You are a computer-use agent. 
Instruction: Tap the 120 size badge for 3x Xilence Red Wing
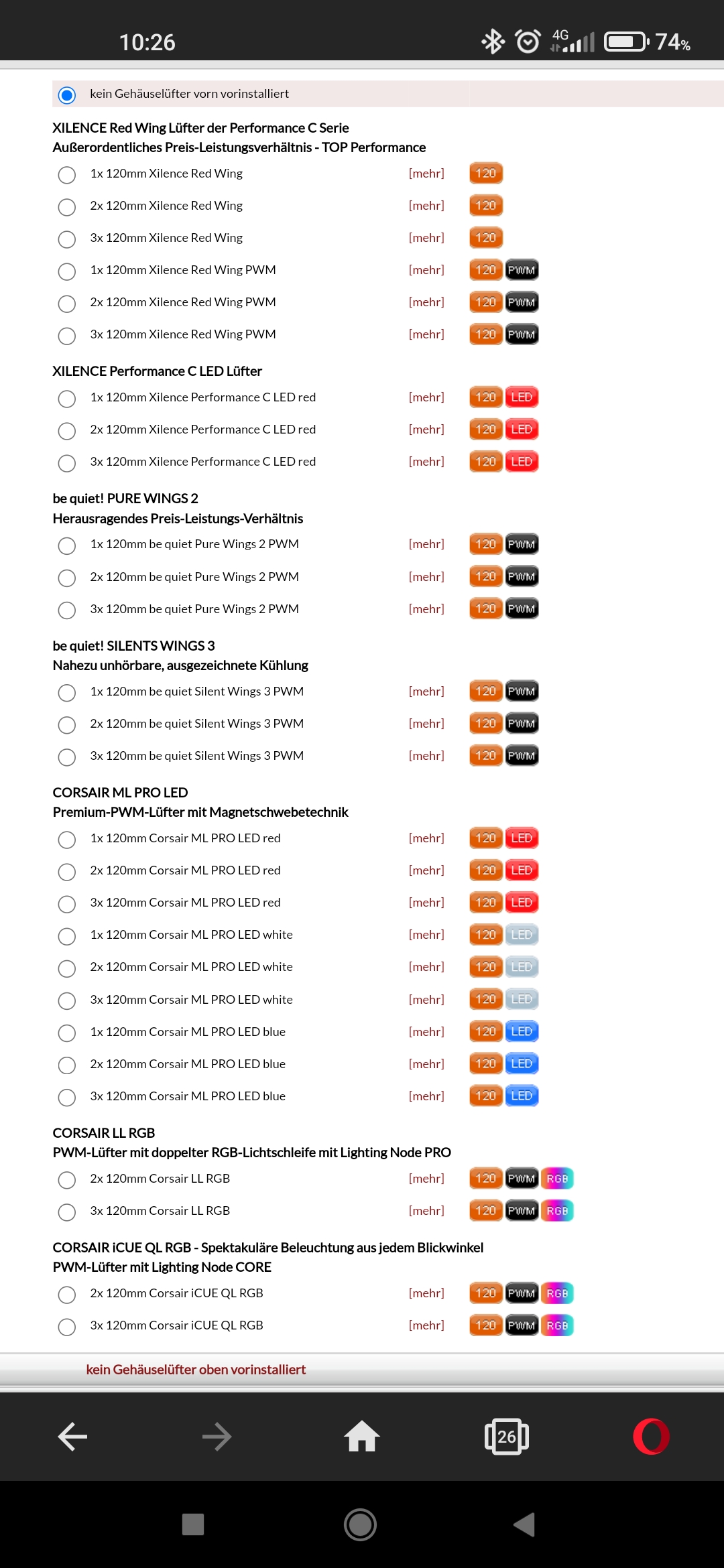click(x=486, y=238)
